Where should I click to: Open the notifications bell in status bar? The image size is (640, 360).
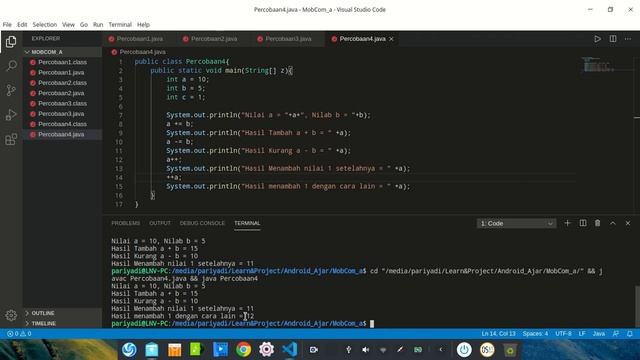[630, 334]
